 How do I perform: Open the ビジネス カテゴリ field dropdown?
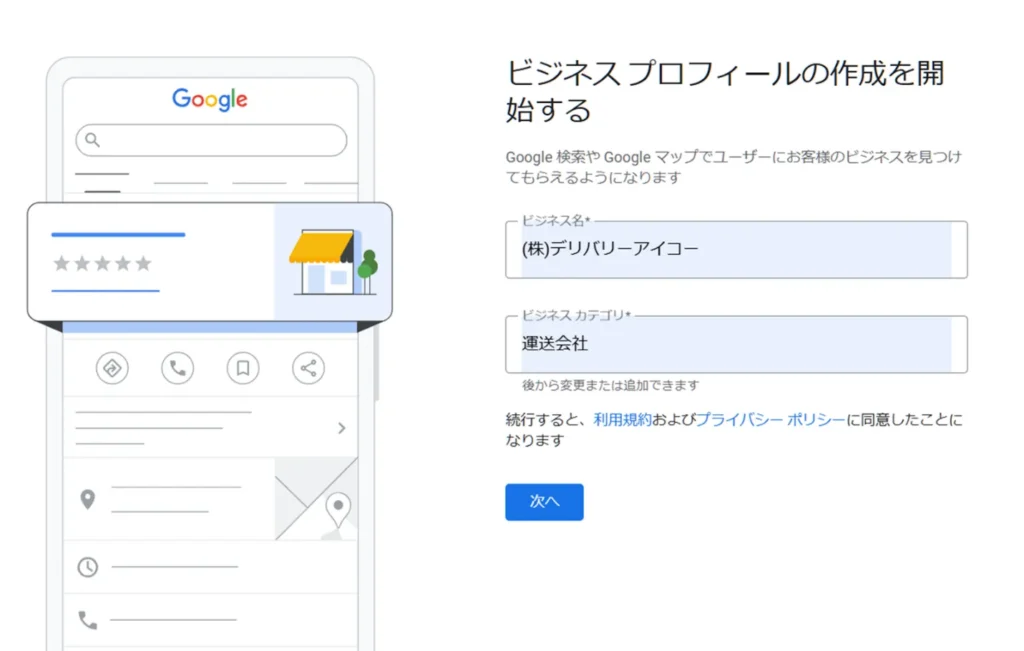click(x=736, y=344)
